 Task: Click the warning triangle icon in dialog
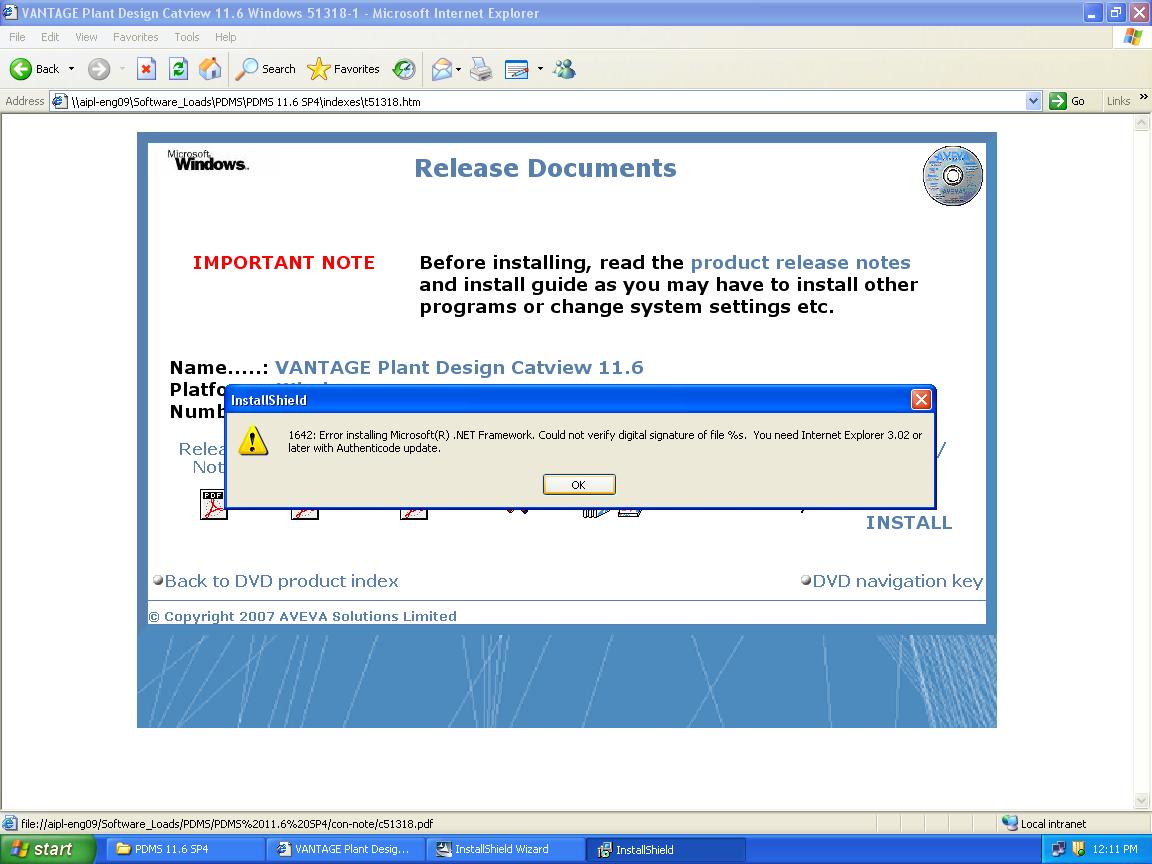(x=253, y=440)
